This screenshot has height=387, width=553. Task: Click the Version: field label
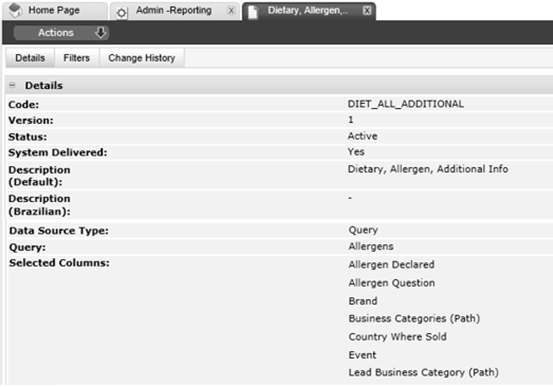coord(31,121)
